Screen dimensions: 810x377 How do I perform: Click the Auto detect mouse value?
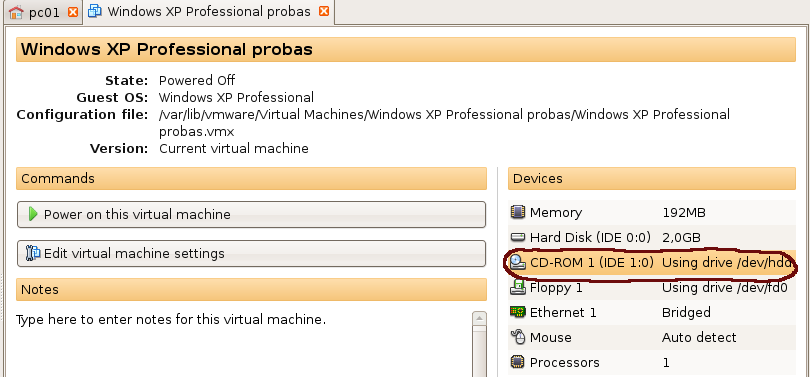coord(699,337)
